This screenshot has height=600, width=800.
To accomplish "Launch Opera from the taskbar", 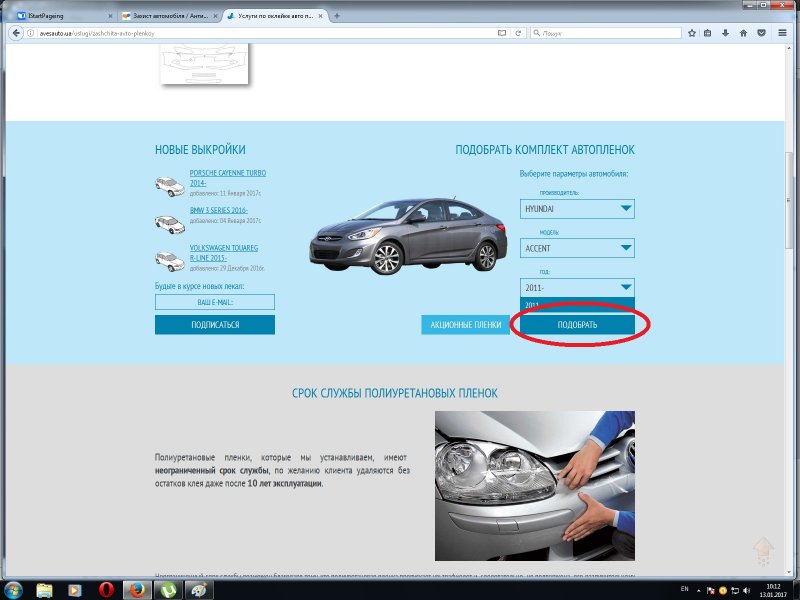I will [103, 590].
